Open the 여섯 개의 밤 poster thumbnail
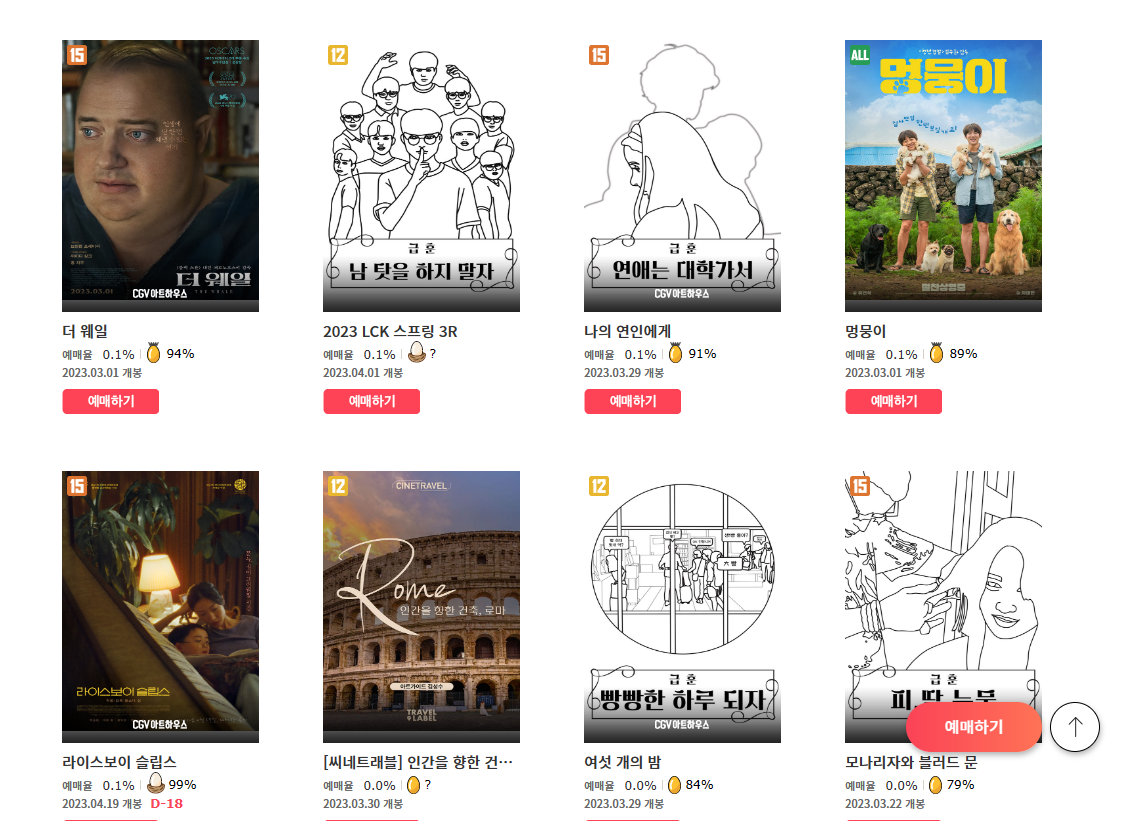 (x=682, y=607)
